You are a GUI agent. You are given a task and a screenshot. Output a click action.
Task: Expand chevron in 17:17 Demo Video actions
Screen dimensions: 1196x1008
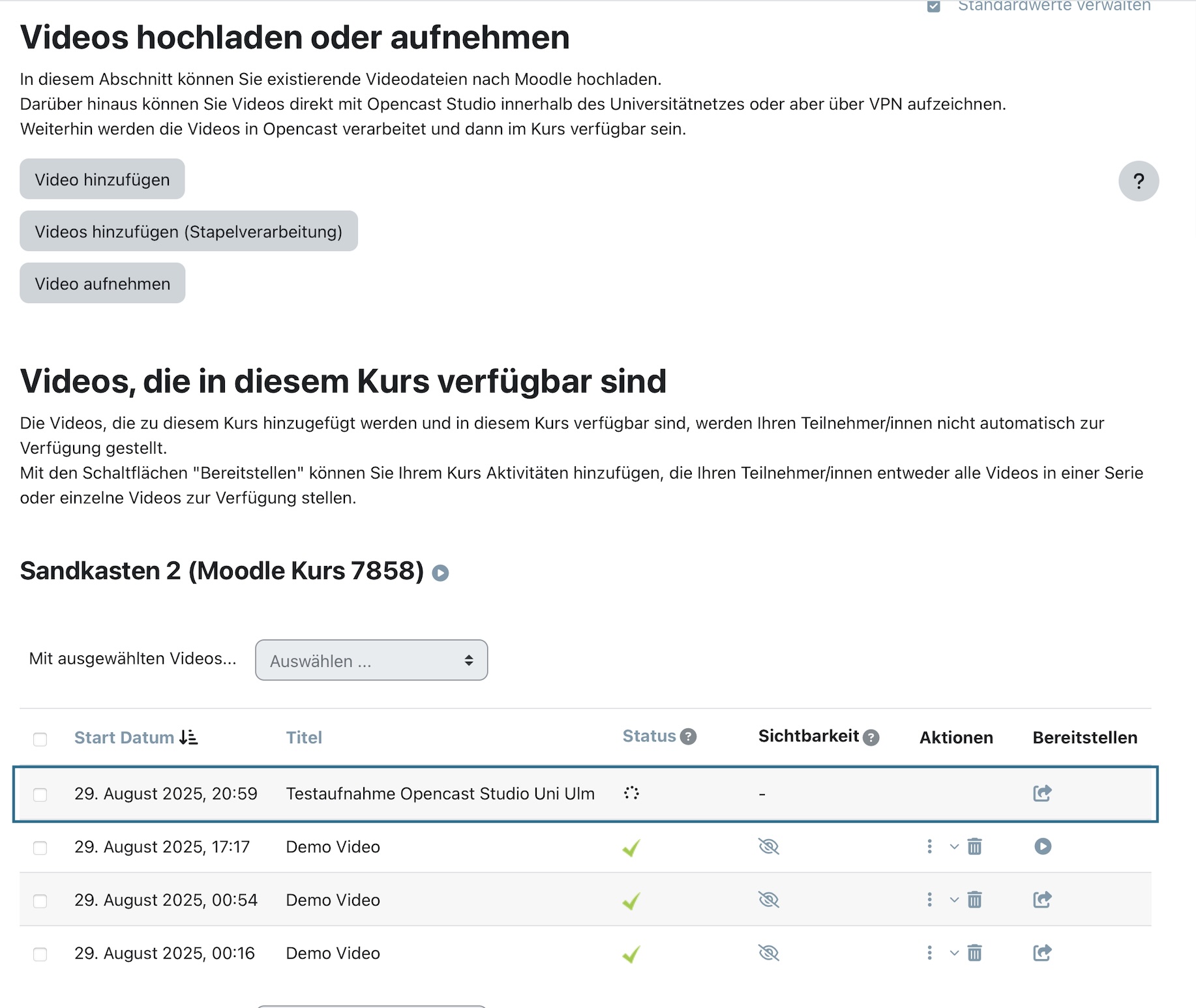954,847
